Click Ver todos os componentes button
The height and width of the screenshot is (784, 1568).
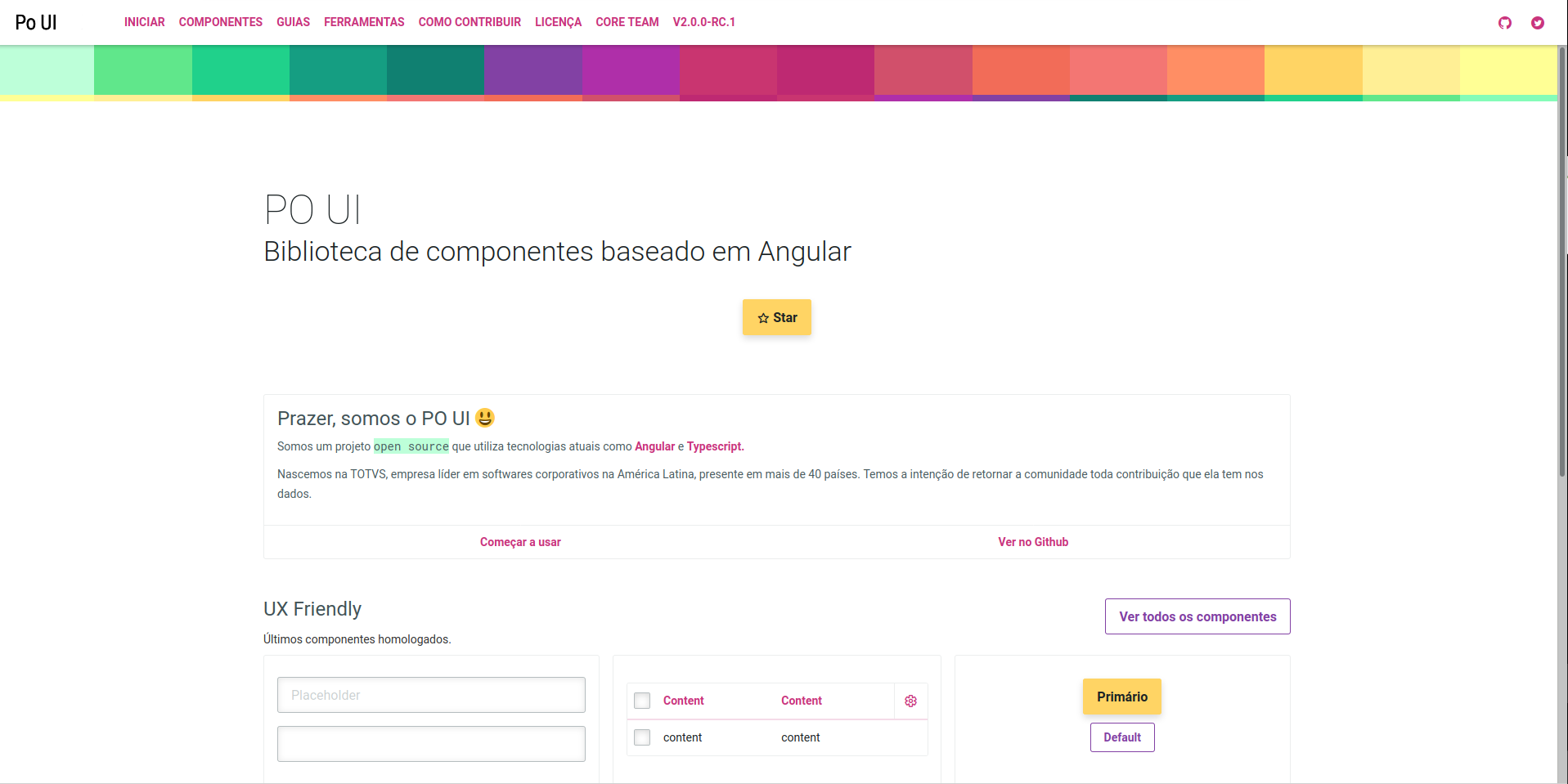coord(1197,616)
